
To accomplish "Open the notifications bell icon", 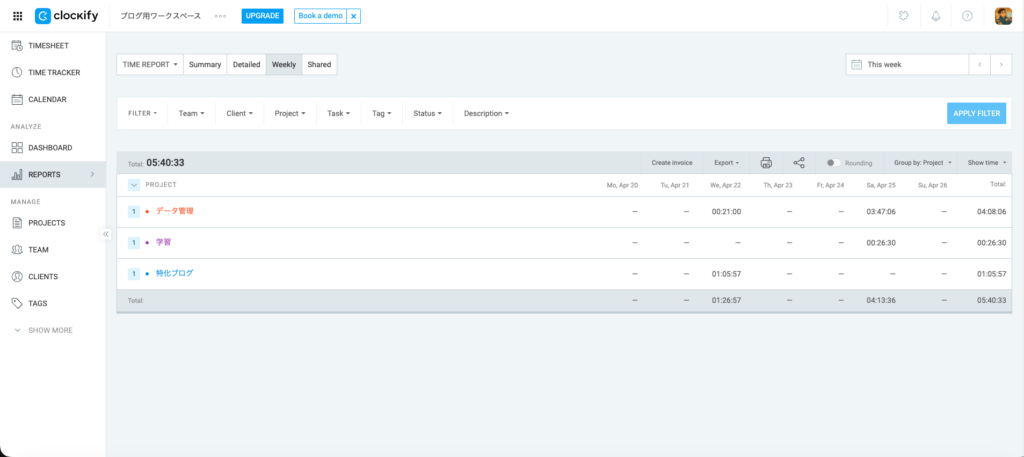I will click(x=936, y=16).
